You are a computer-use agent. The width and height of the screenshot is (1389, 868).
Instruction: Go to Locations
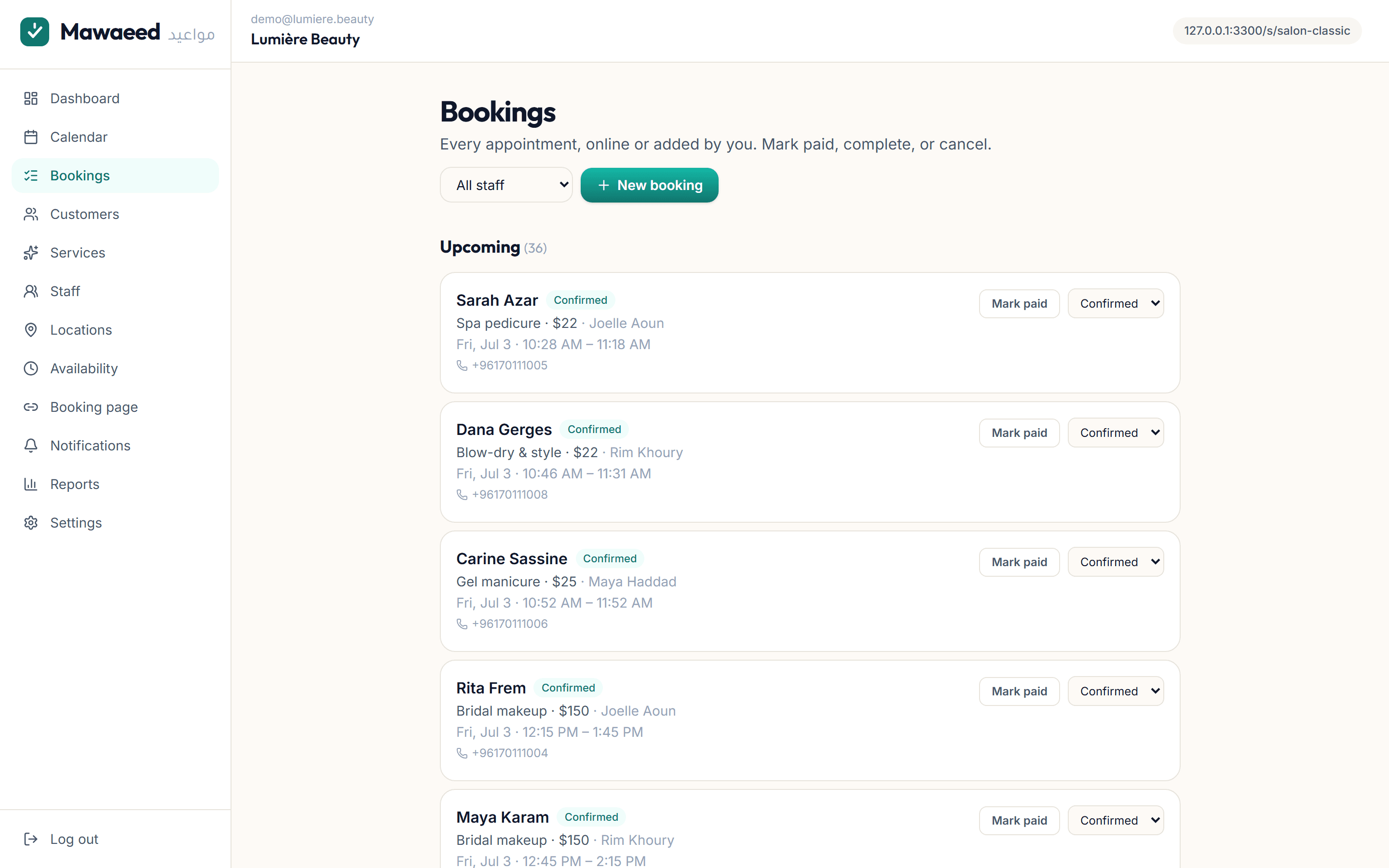(115, 329)
